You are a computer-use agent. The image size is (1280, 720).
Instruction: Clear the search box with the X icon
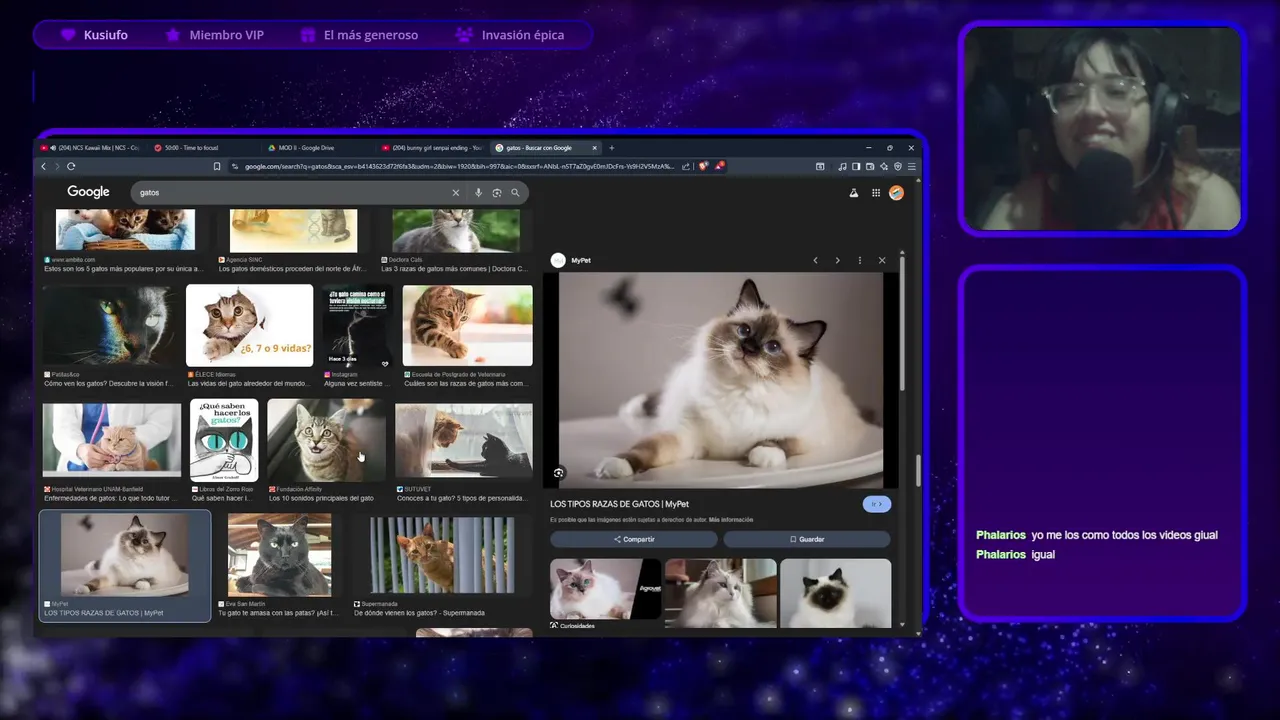pos(456,192)
